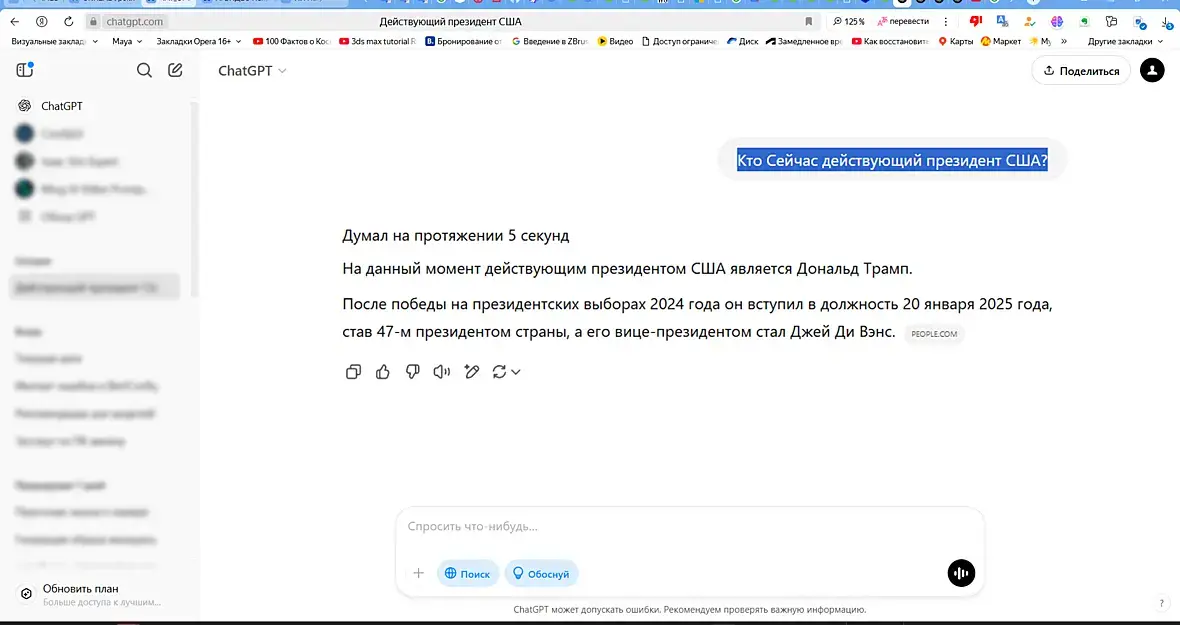Give the response a thumbs up
Screen dimensions: 1180x625
(x=383, y=372)
